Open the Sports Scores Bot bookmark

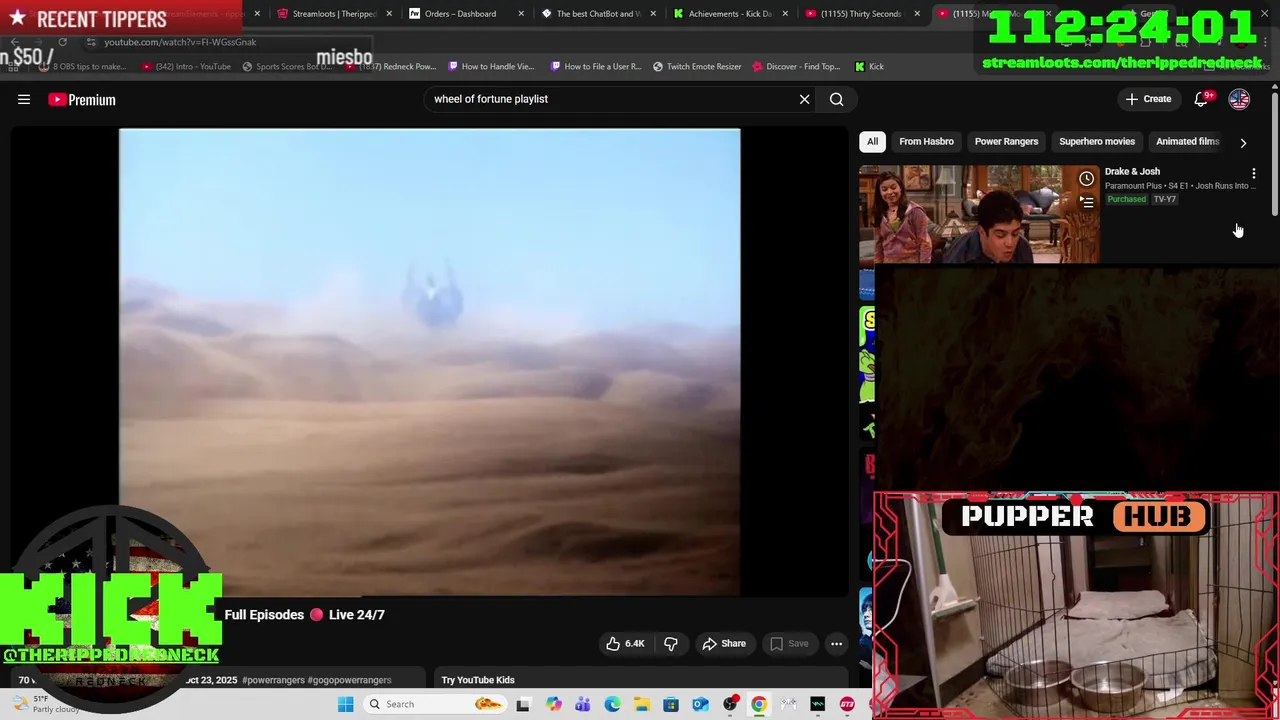287,67
